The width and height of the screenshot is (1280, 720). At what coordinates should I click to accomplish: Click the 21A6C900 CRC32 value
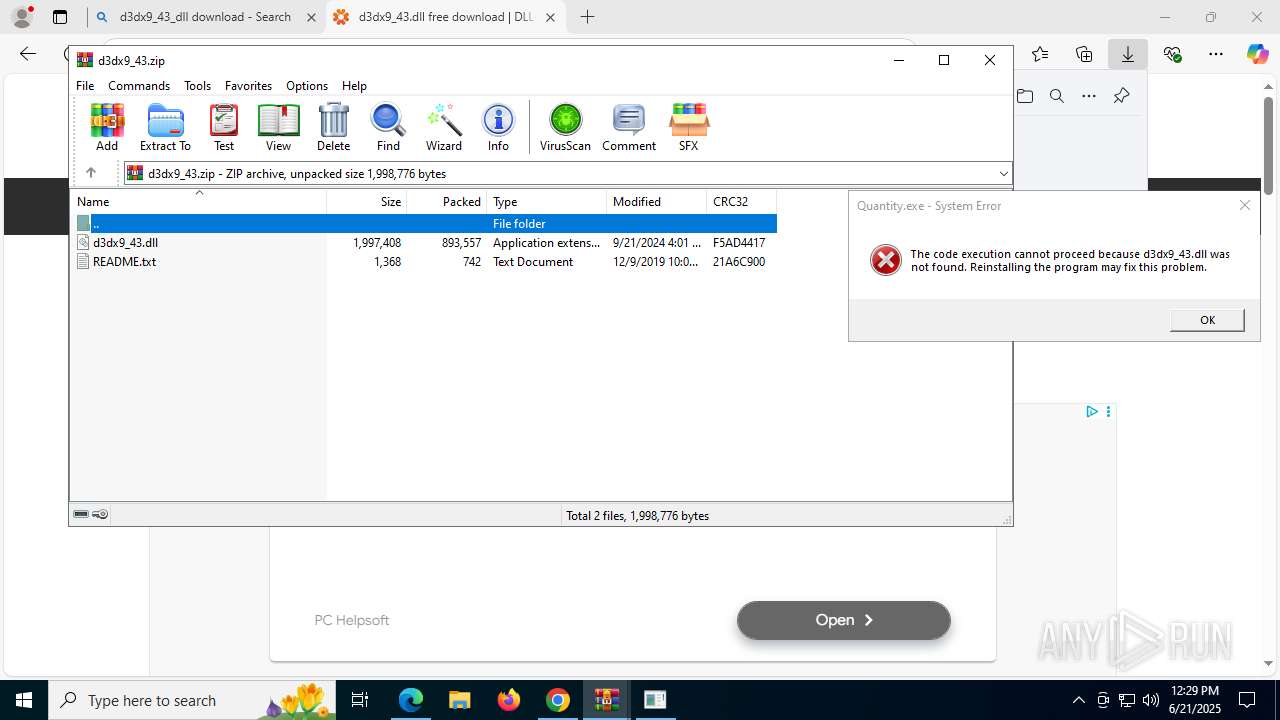point(739,261)
